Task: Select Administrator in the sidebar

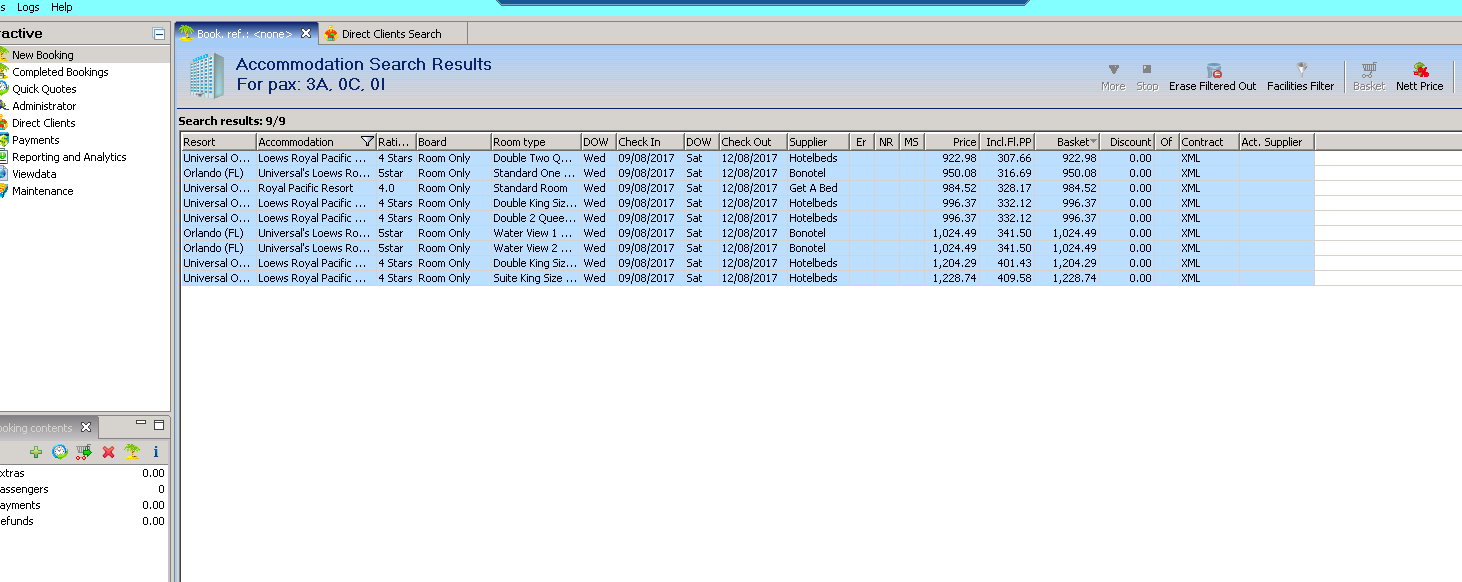Action: click(x=44, y=106)
